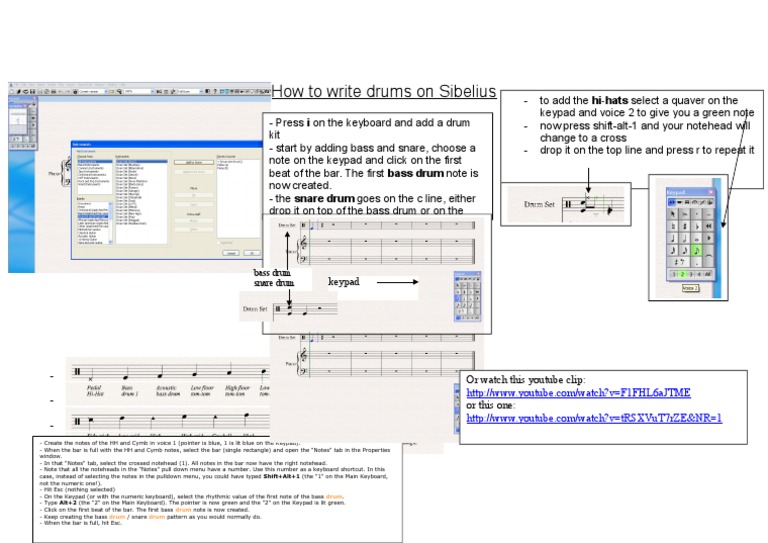
Task: Click the staccato dot on large Keypad
Action: pos(696,214)
